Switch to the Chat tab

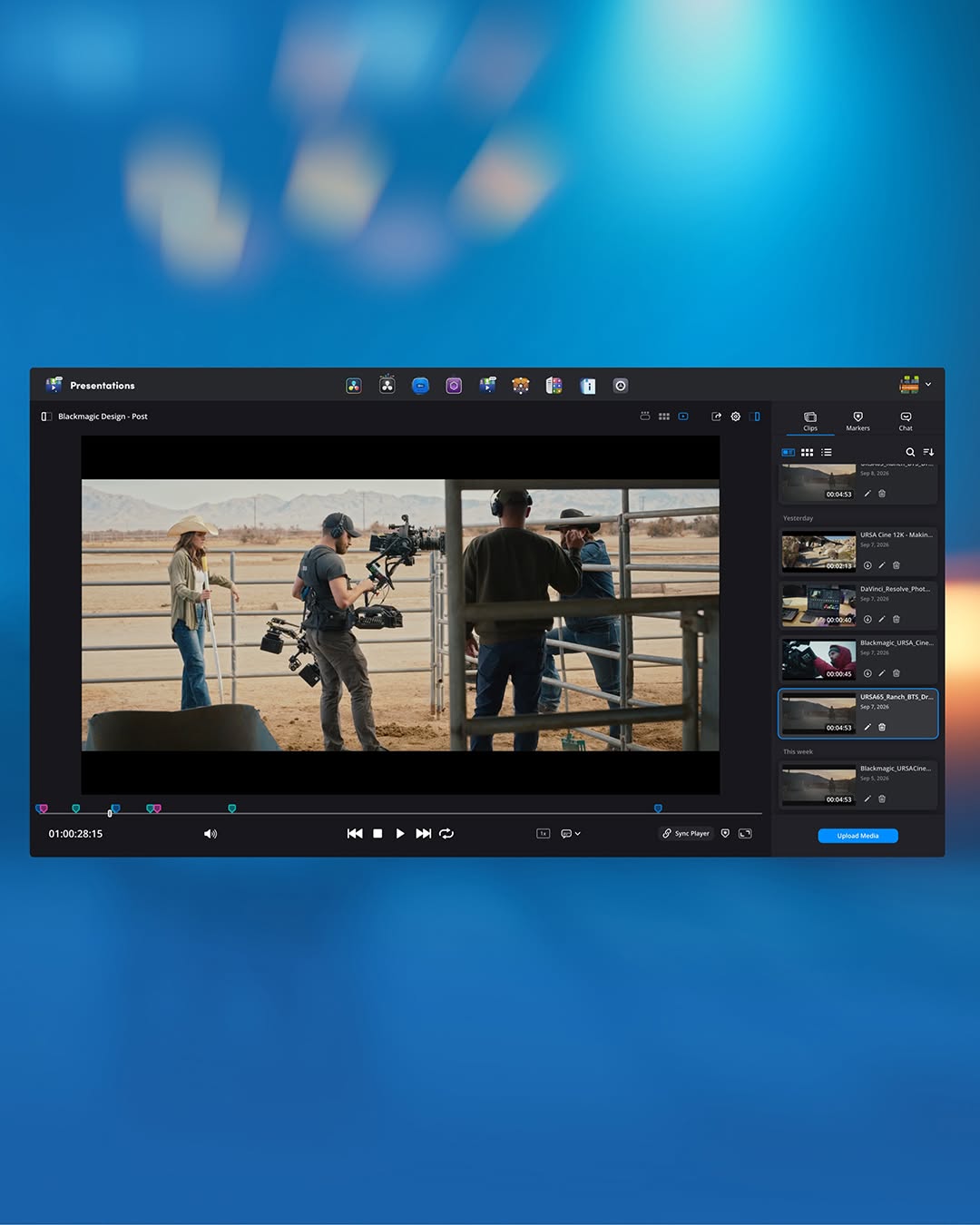point(906,422)
